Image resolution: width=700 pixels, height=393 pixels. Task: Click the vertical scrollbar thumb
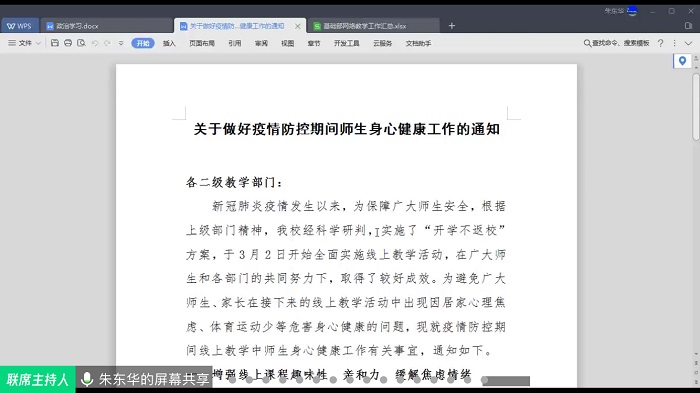(696, 107)
